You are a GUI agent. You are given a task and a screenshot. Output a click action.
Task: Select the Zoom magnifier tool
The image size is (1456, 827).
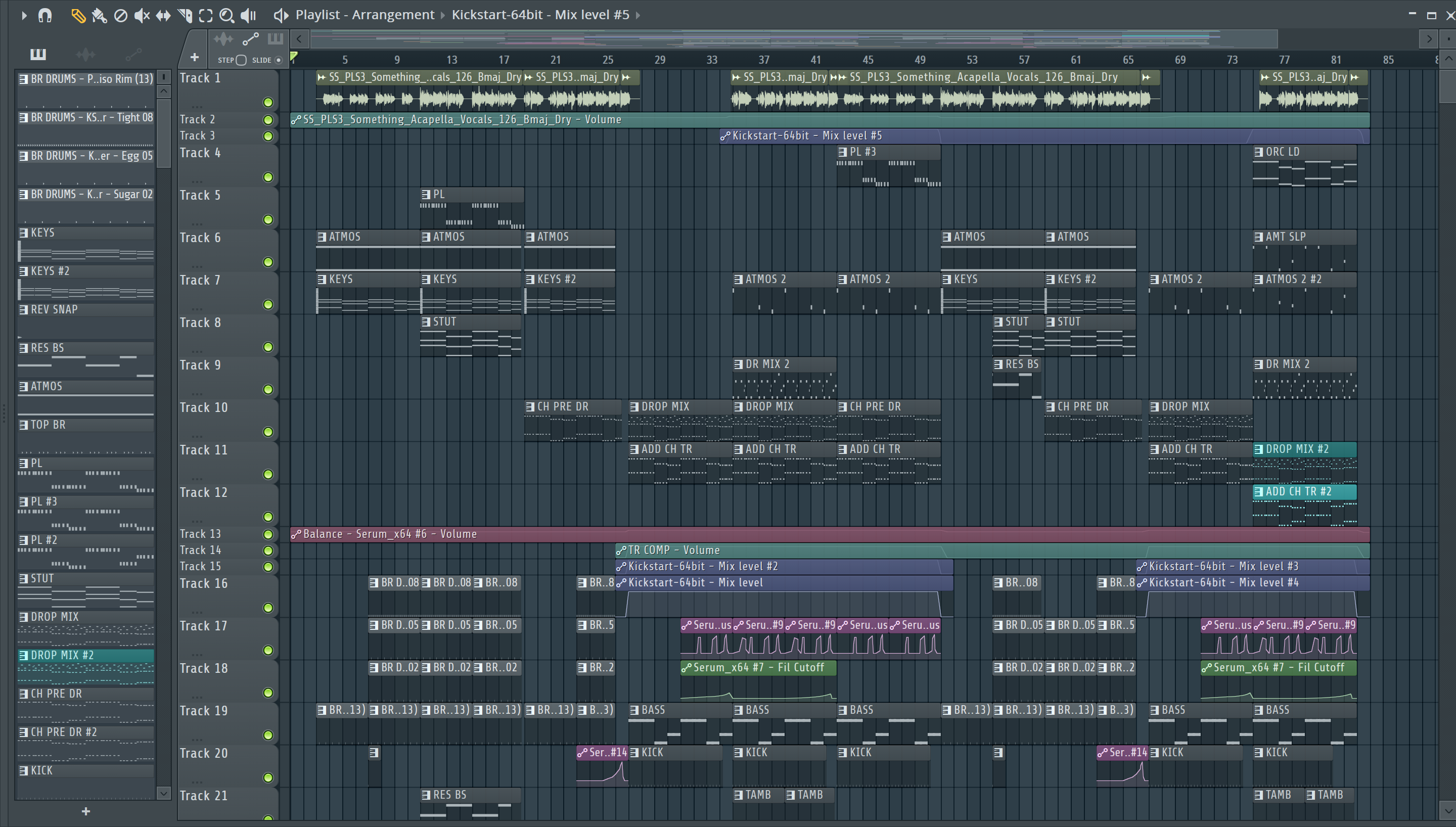[226, 15]
